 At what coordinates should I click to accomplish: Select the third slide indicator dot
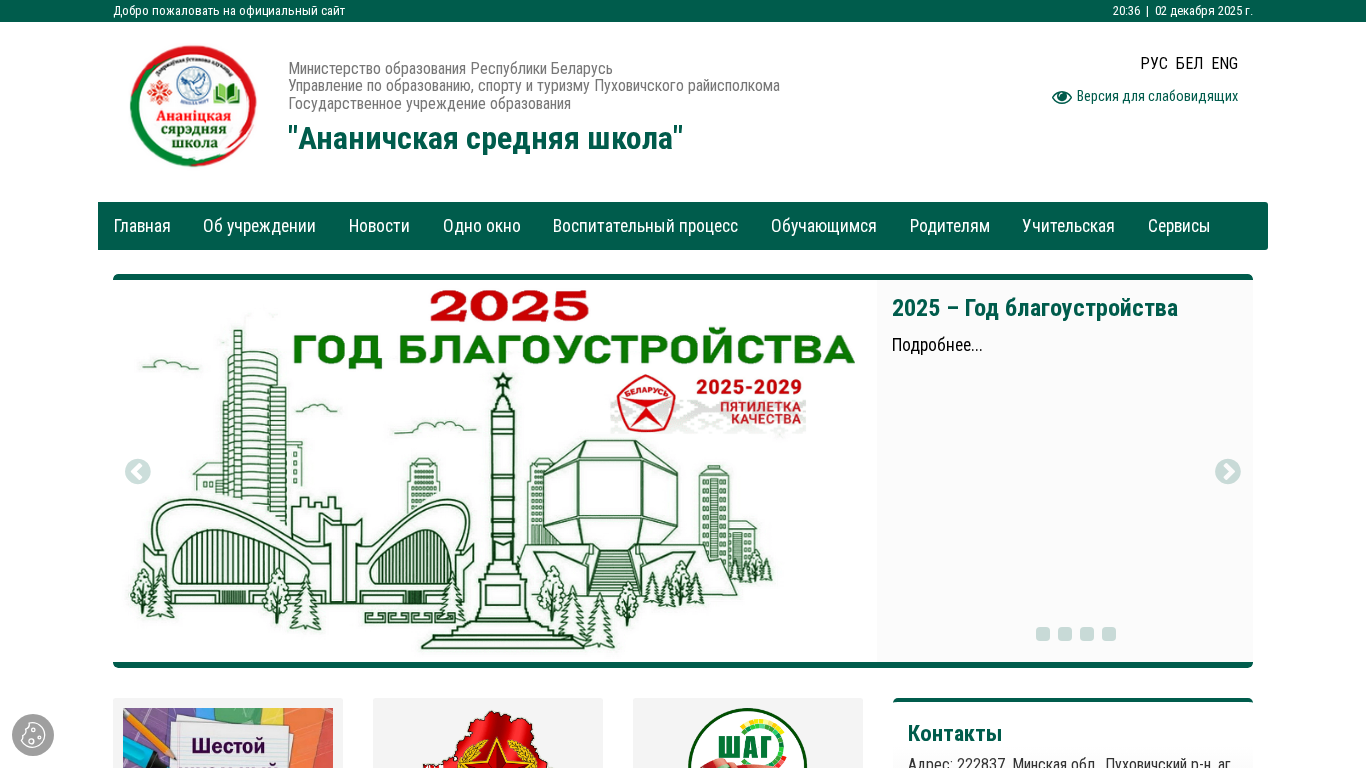point(1087,634)
